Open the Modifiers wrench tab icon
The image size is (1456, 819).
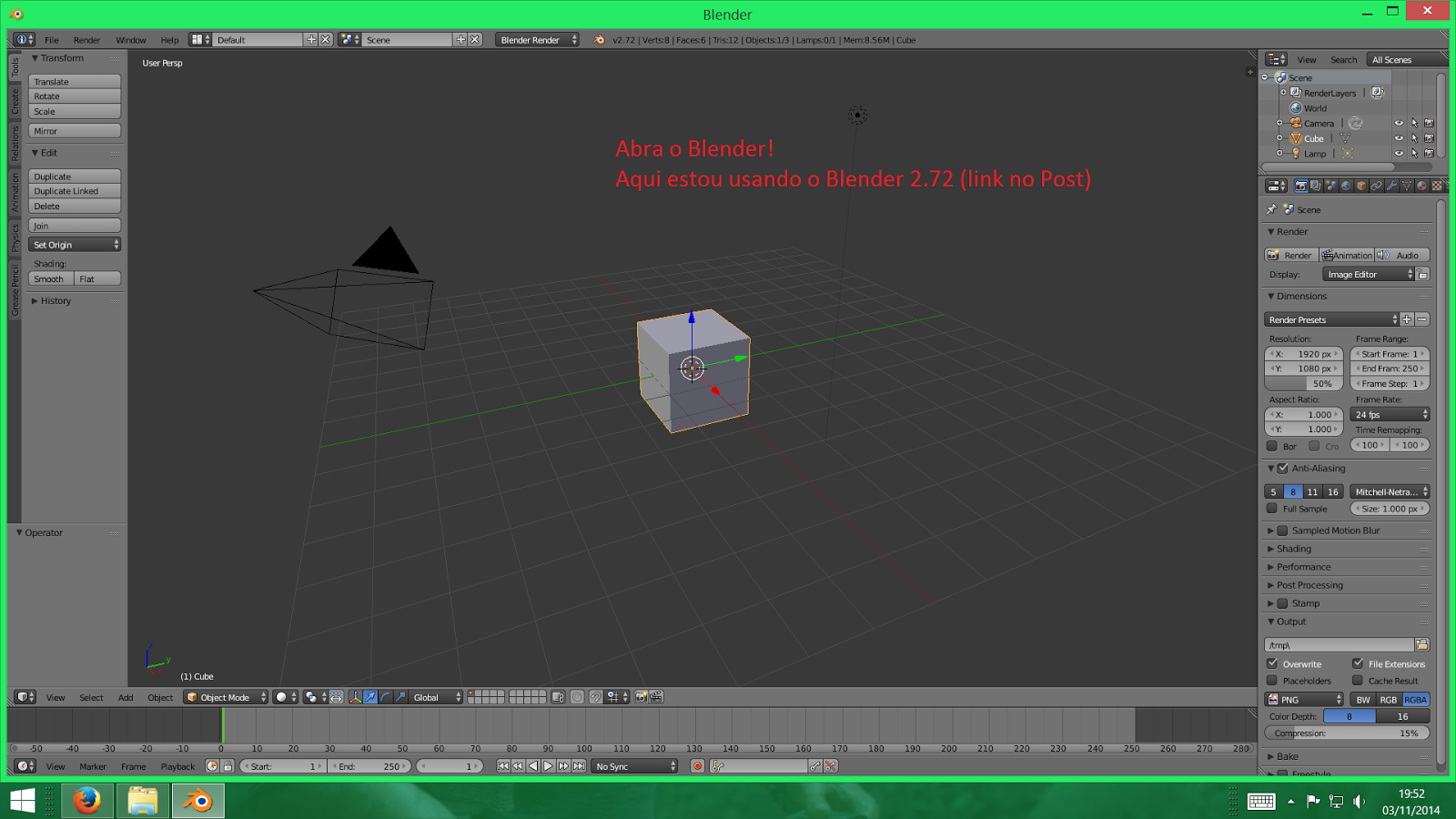pyautogui.click(x=1391, y=186)
